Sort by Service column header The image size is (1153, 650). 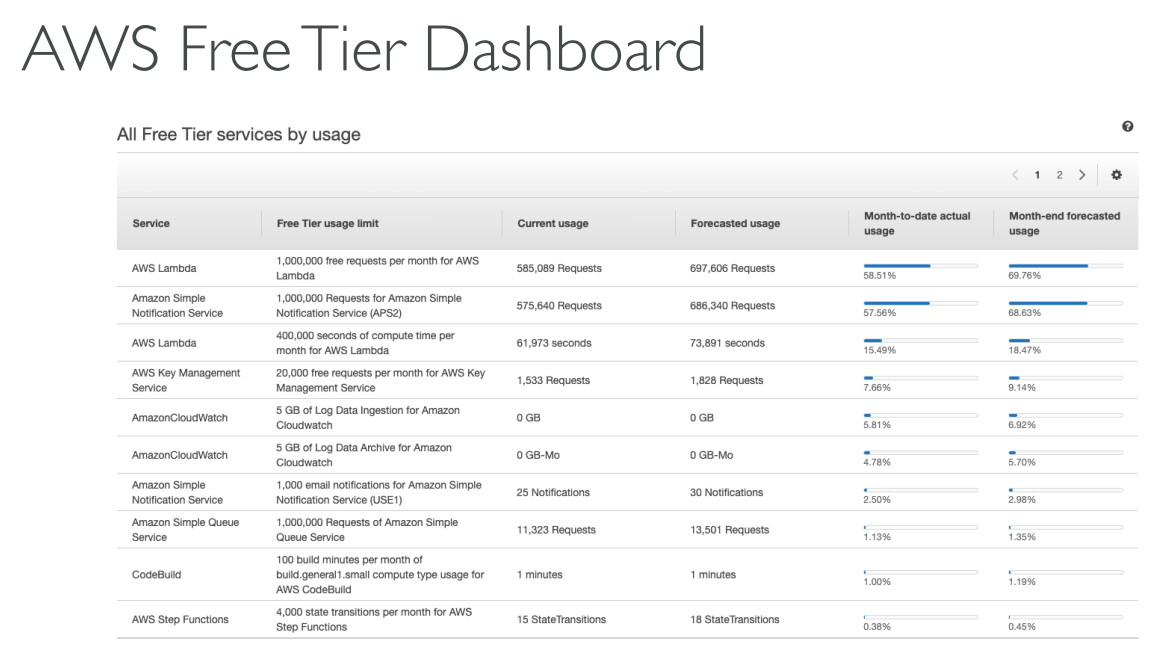tap(151, 223)
